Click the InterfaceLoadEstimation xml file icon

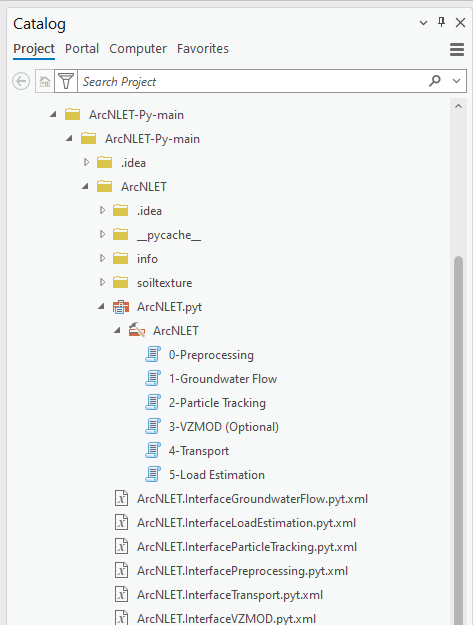point(122,523)
